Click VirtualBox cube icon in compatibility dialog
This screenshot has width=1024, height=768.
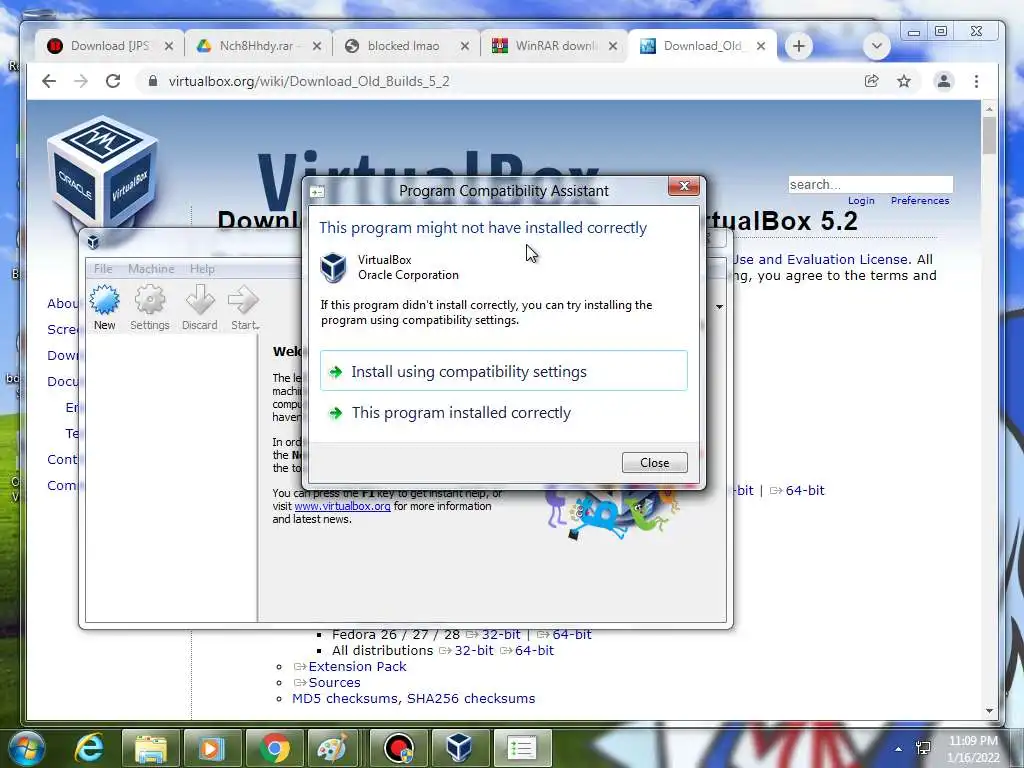click(x=333, y=267)
